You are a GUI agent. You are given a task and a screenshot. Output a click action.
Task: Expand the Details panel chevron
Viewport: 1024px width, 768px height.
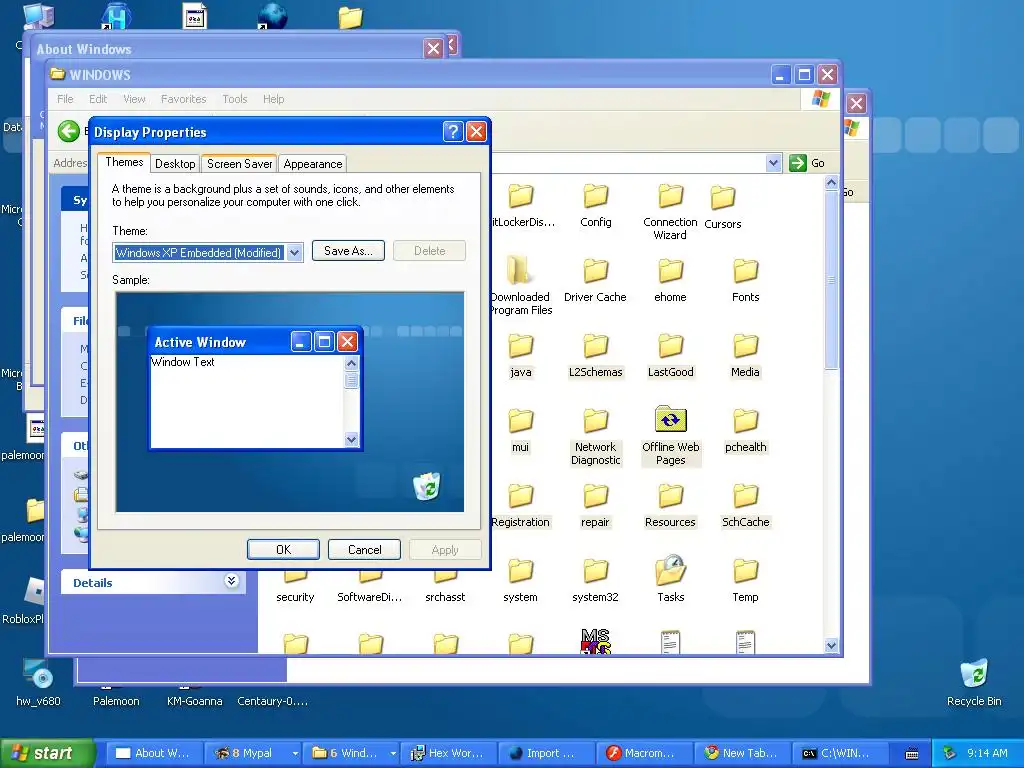[231, 581]
